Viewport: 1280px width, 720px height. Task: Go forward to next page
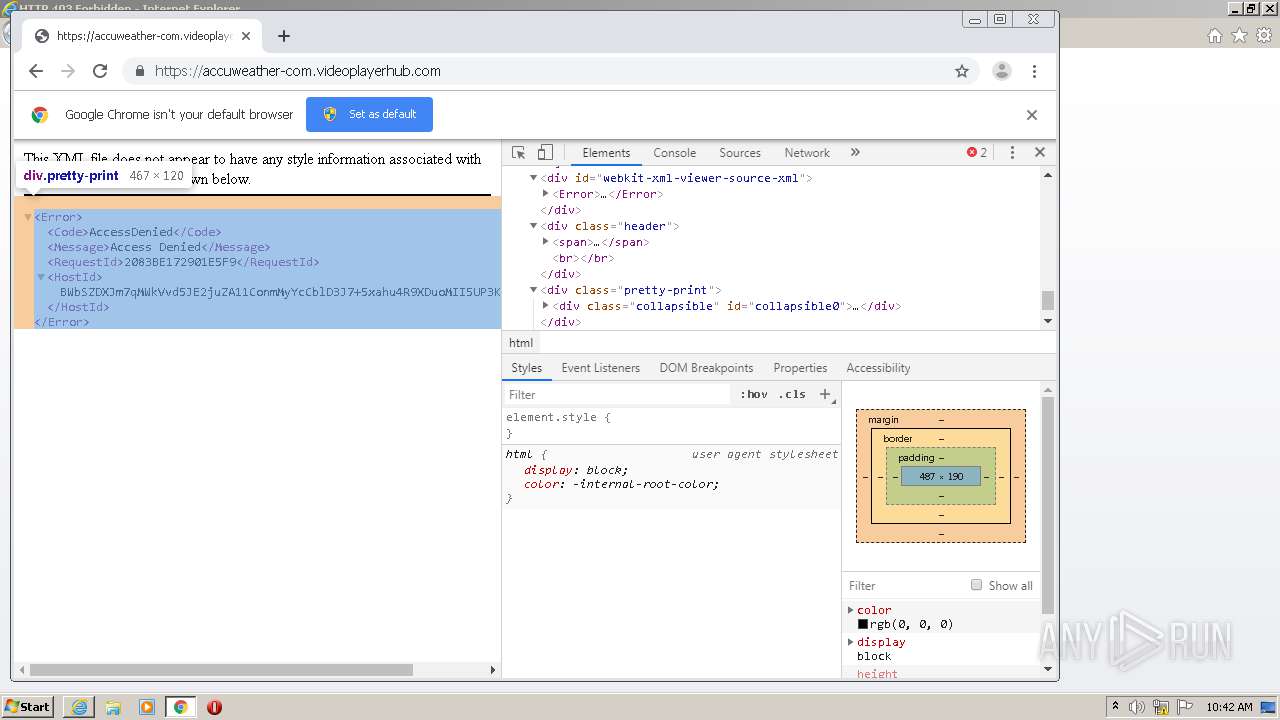(68, 71)
